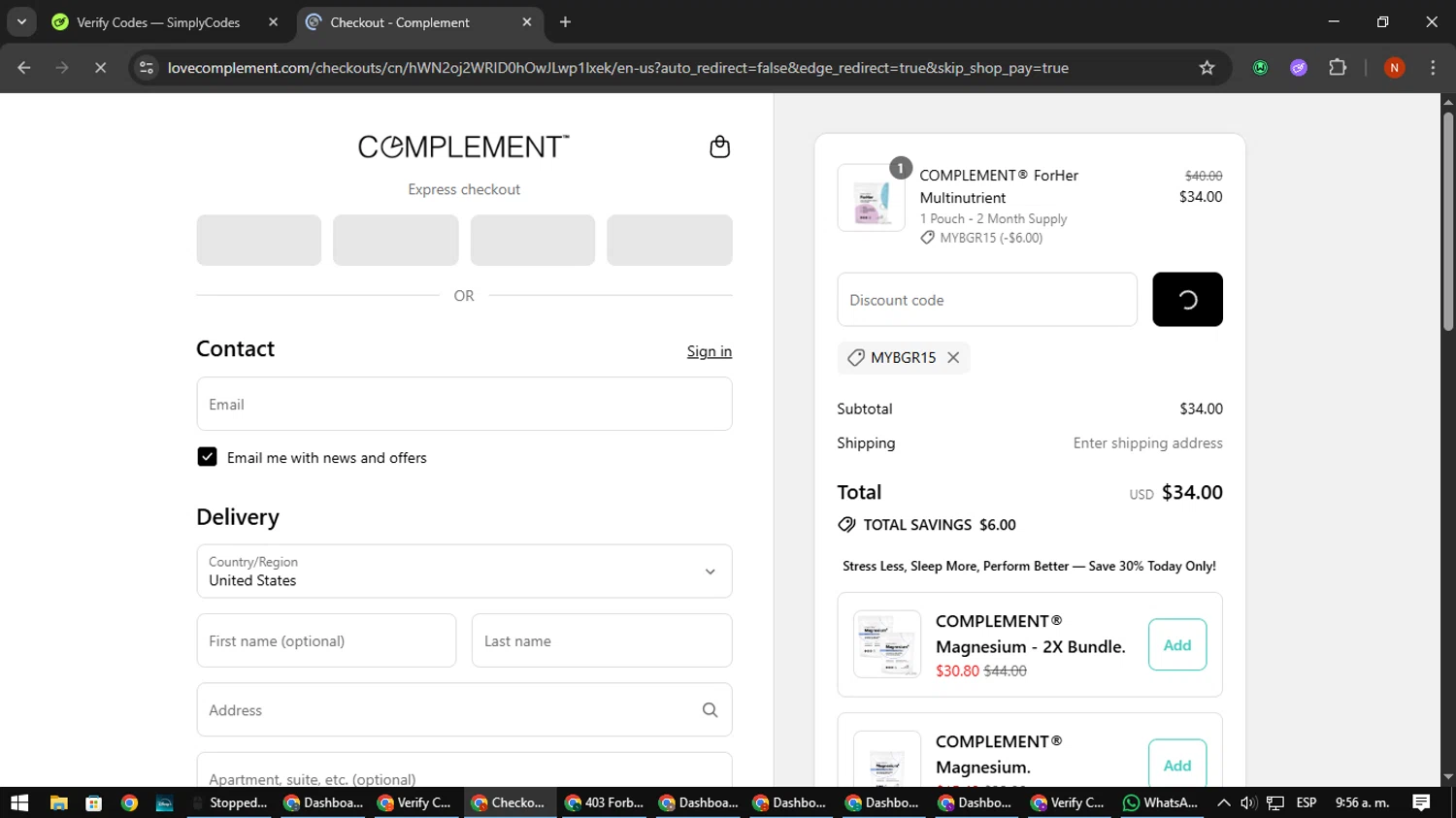This screenshot has width=1456, height=818.
Task: Add COMPLEMENT Magnesium single to order
Action: coord(1177,765)
